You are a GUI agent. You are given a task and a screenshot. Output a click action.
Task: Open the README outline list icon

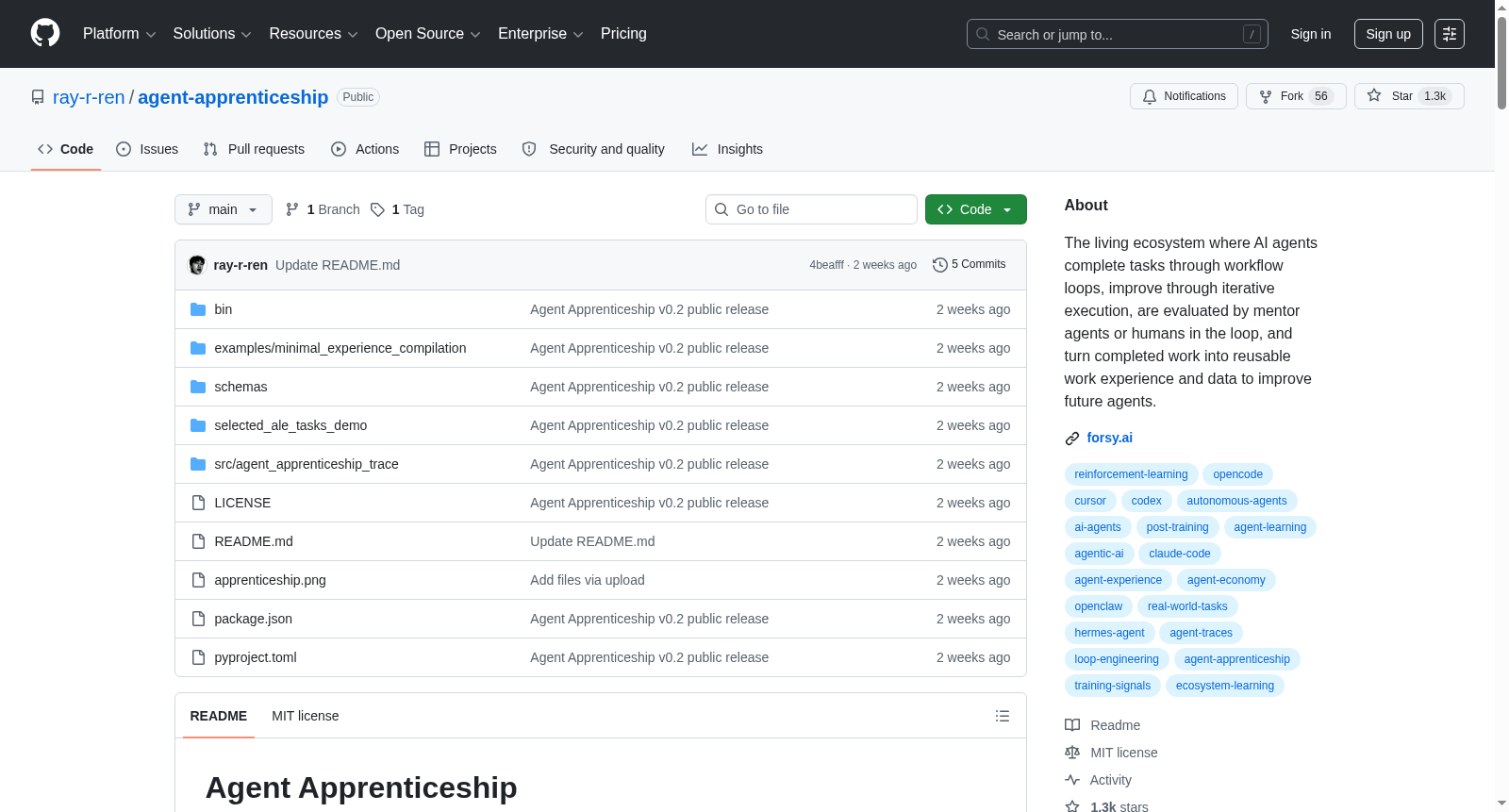[x=1003, y=716]
